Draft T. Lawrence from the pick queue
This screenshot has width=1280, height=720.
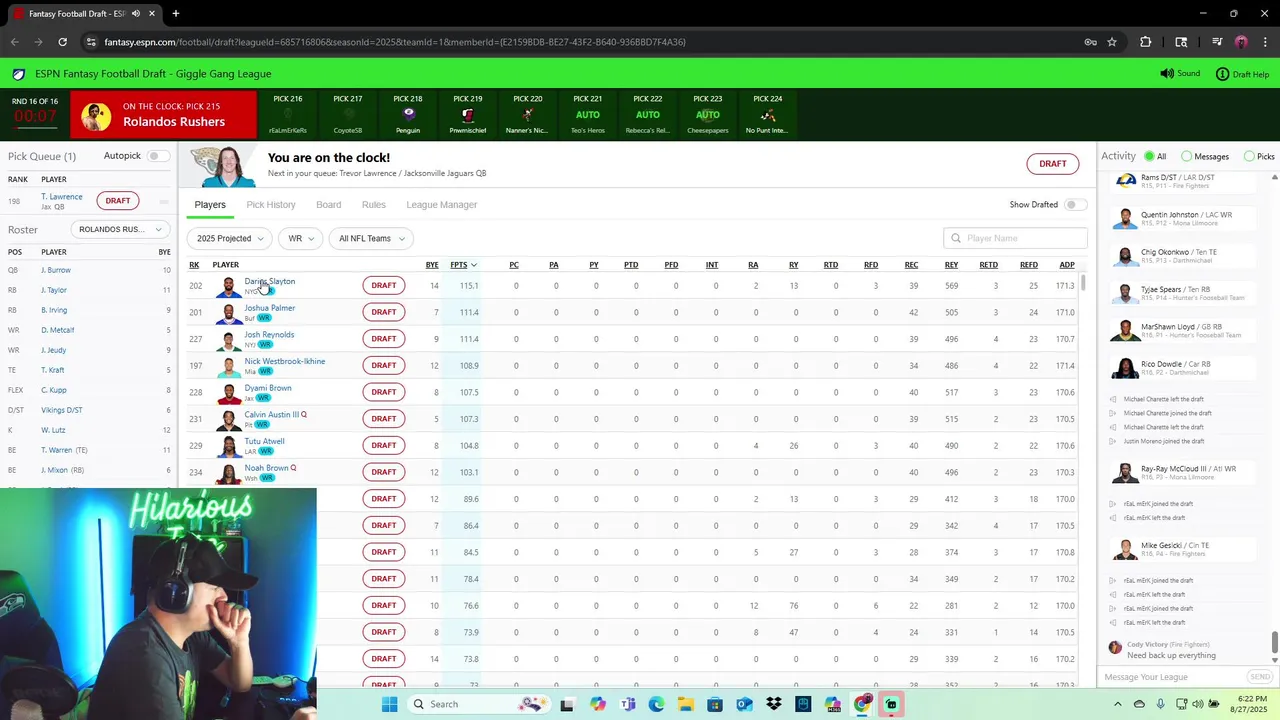coord(118,201)
